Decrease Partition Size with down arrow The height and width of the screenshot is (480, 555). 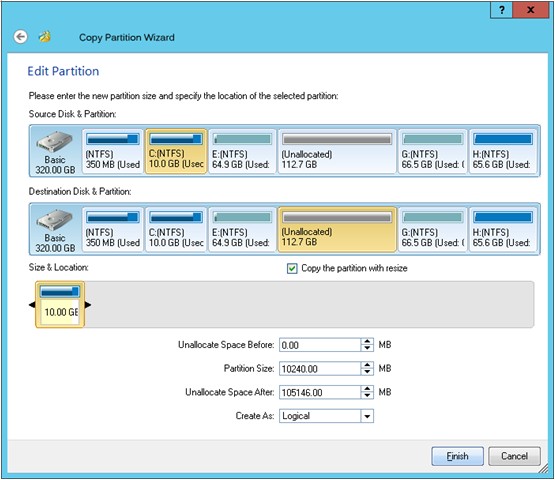367,372
